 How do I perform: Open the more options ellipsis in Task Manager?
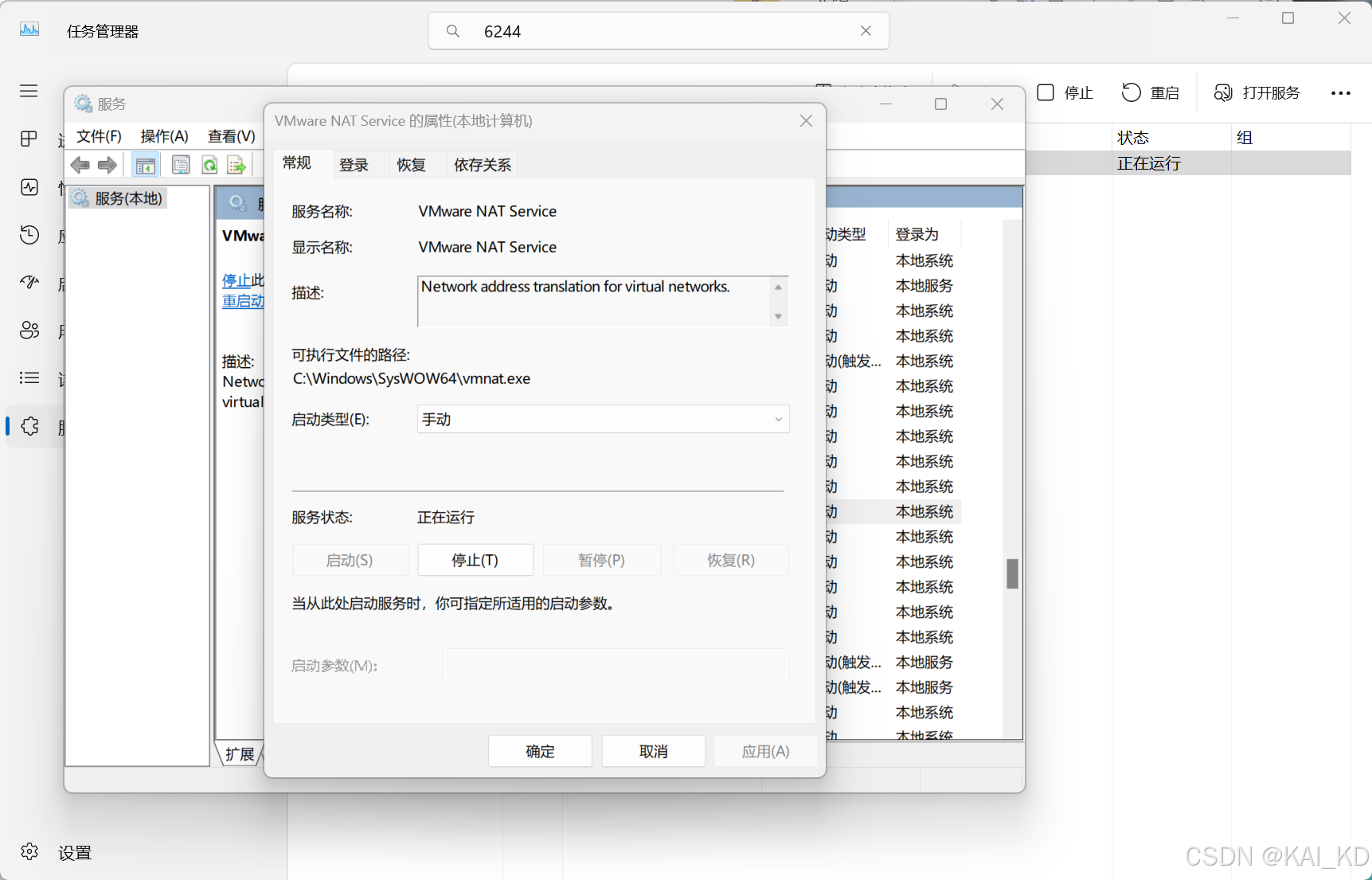click(x=1341, y=93)
